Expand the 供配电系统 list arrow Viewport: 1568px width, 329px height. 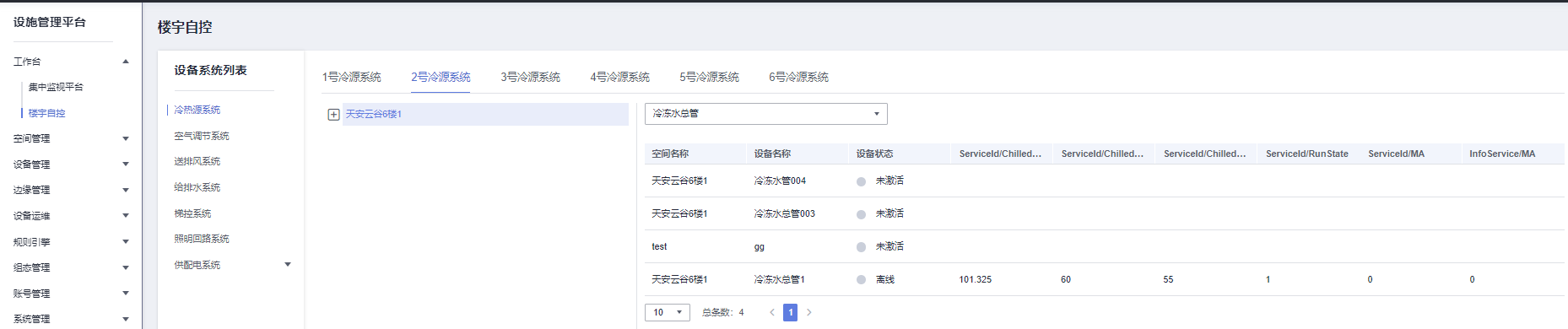(288, 265)
